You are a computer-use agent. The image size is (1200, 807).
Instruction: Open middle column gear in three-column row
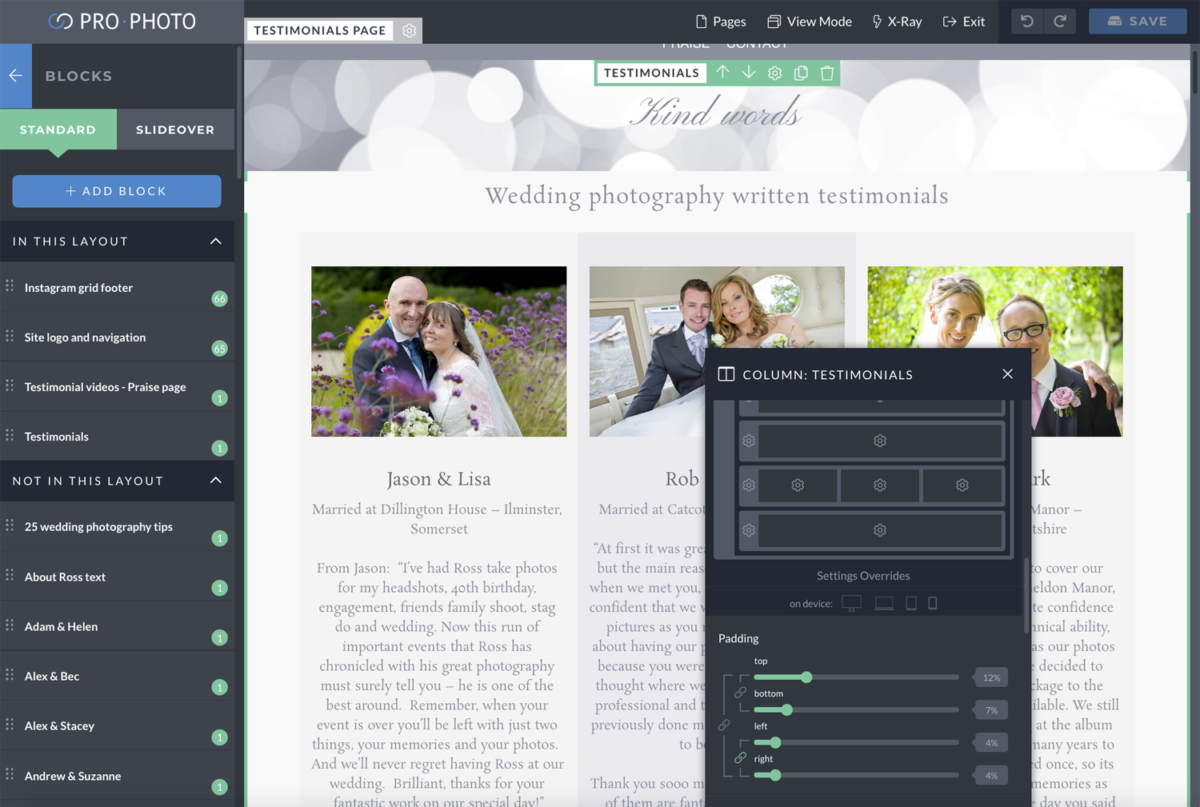[880, 485]
